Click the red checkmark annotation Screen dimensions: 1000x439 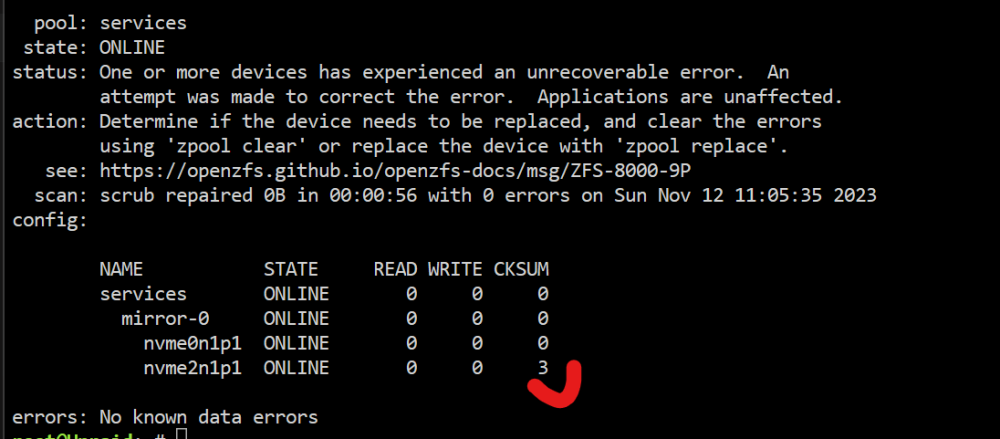click(x=556, y=384)
